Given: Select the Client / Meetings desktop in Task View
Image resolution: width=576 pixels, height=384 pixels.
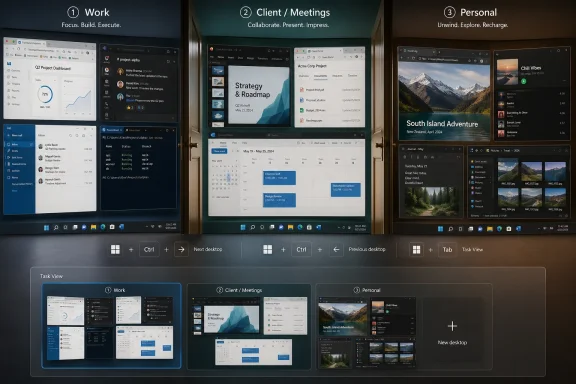Looking at the screenshot, I should [x=249, y=326].
